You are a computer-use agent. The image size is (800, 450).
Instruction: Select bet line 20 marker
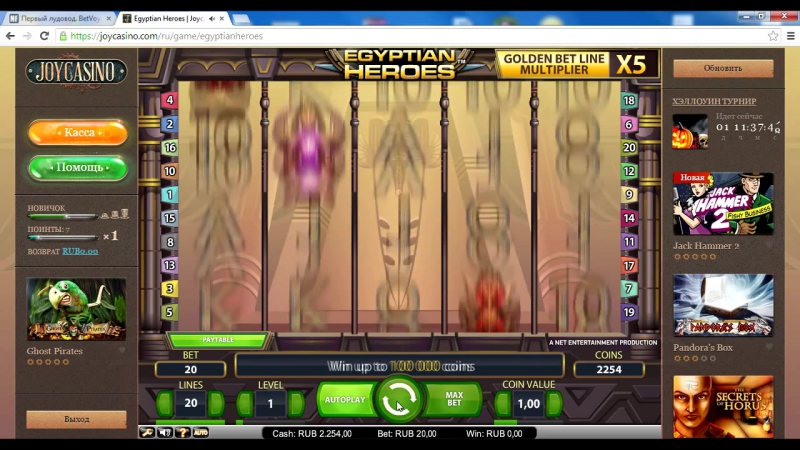[629, 147]
